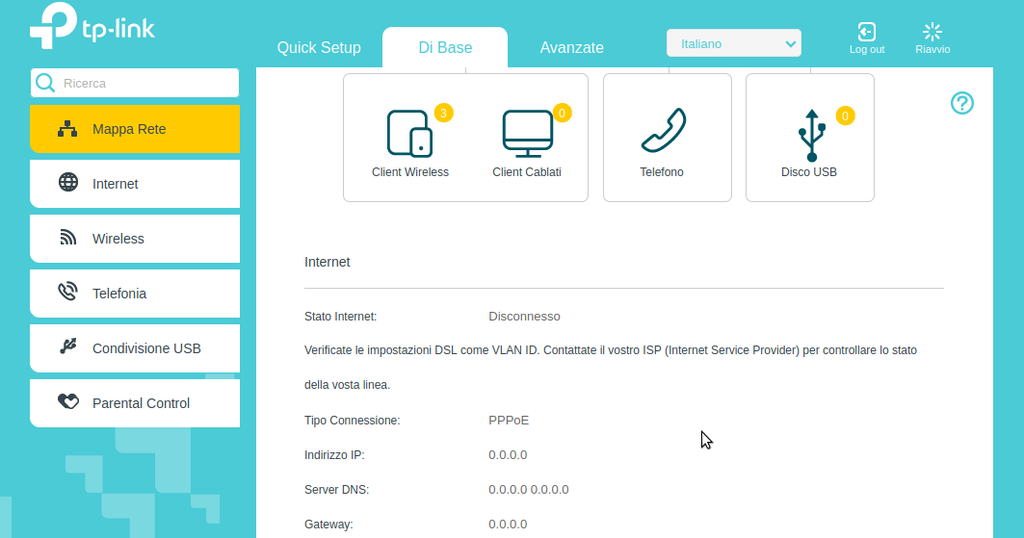This screenshot has height=538, width=1024.
Task: Open Parental Control sidebar item
Action: coord(135,404)
